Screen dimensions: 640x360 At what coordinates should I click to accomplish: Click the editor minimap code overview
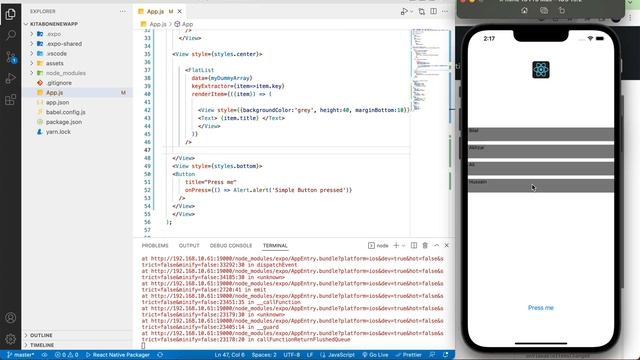(430, 69)
